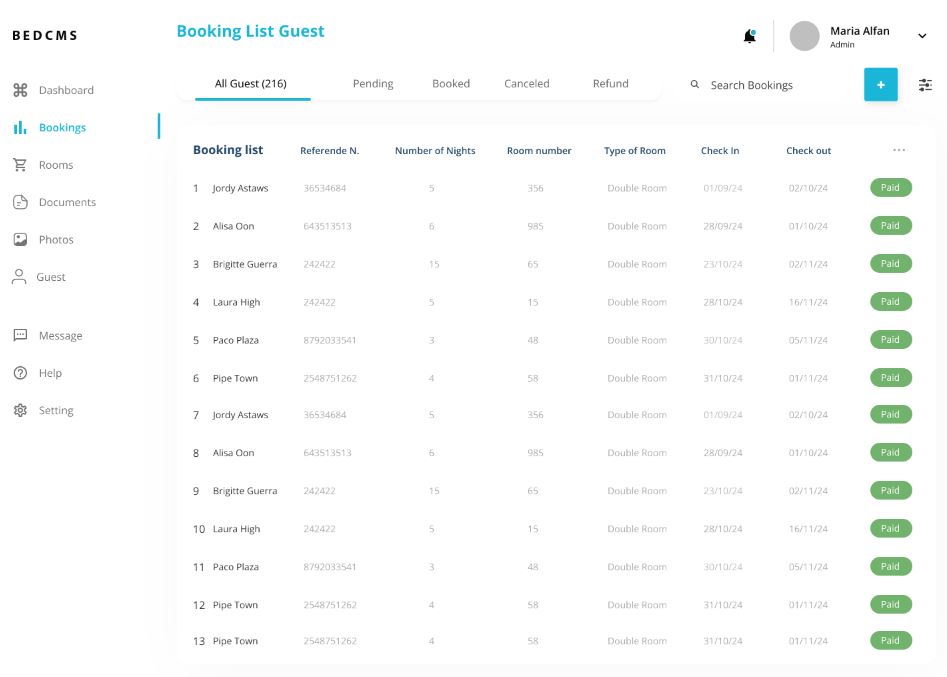Click the Photos image icon
The image size is (947, 677).
click(x=20, y=240)
